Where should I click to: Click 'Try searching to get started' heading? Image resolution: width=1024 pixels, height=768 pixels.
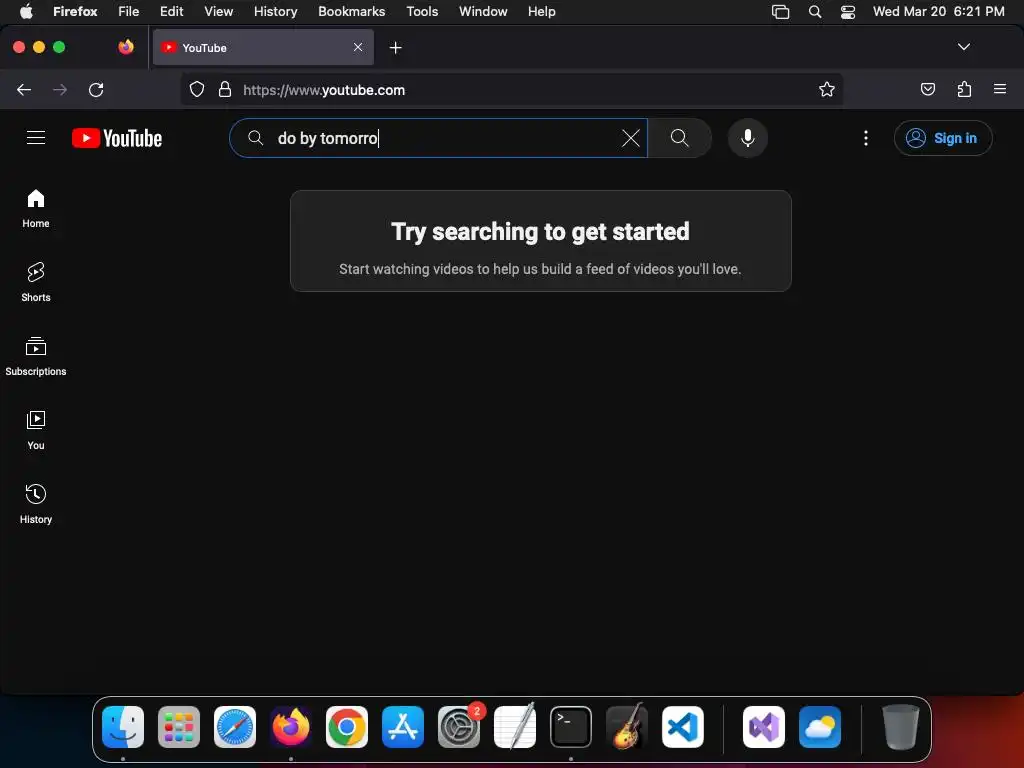[540, 232]
